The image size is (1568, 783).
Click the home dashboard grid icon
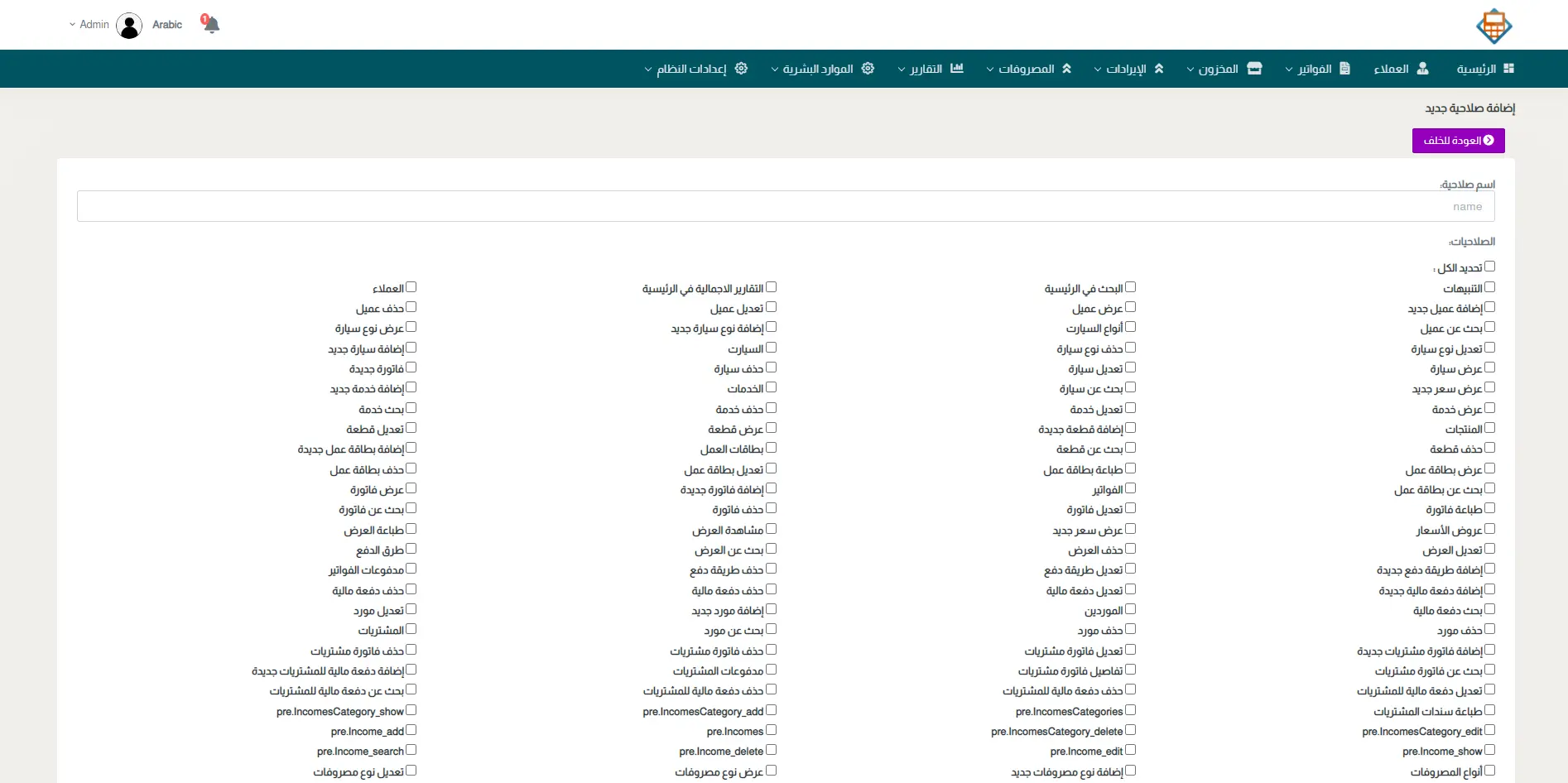[x=1508, y=69]
